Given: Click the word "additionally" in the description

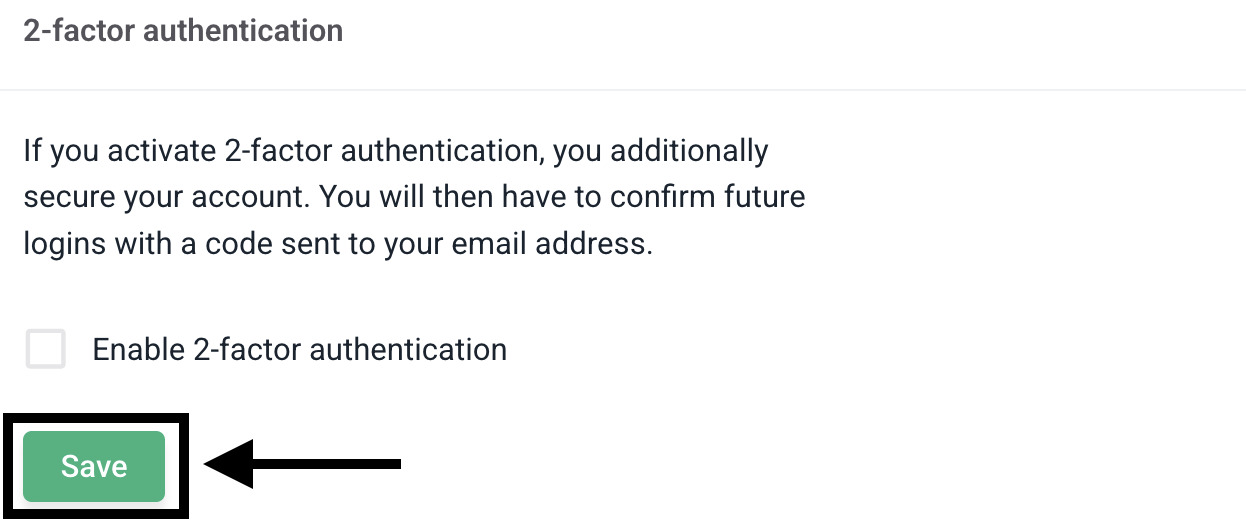Looking at the screenshot, I should [688, 152].
